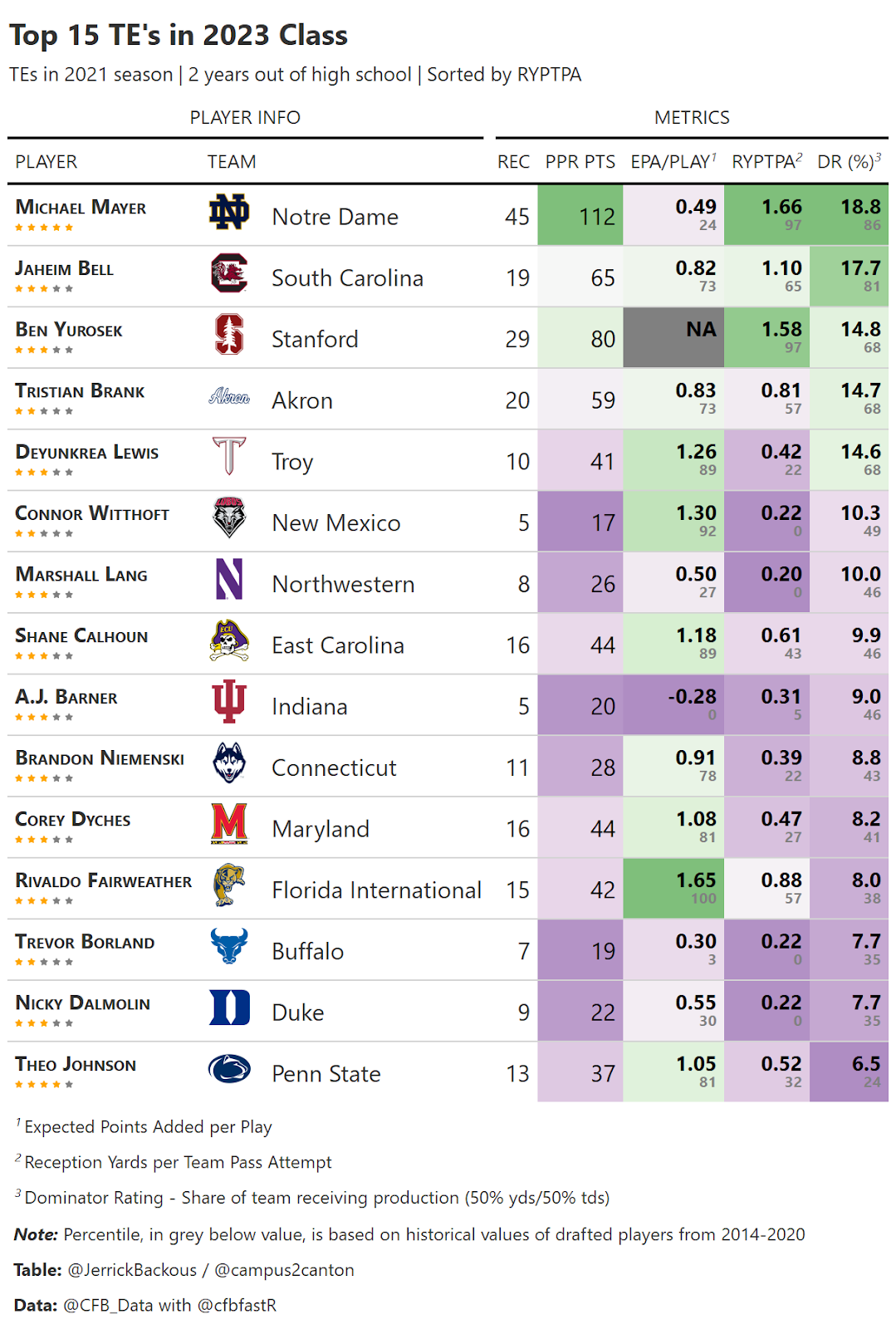Click Jaheim Bell's star rating
This screenshot has width=896, height=1329.
[44, 289]
